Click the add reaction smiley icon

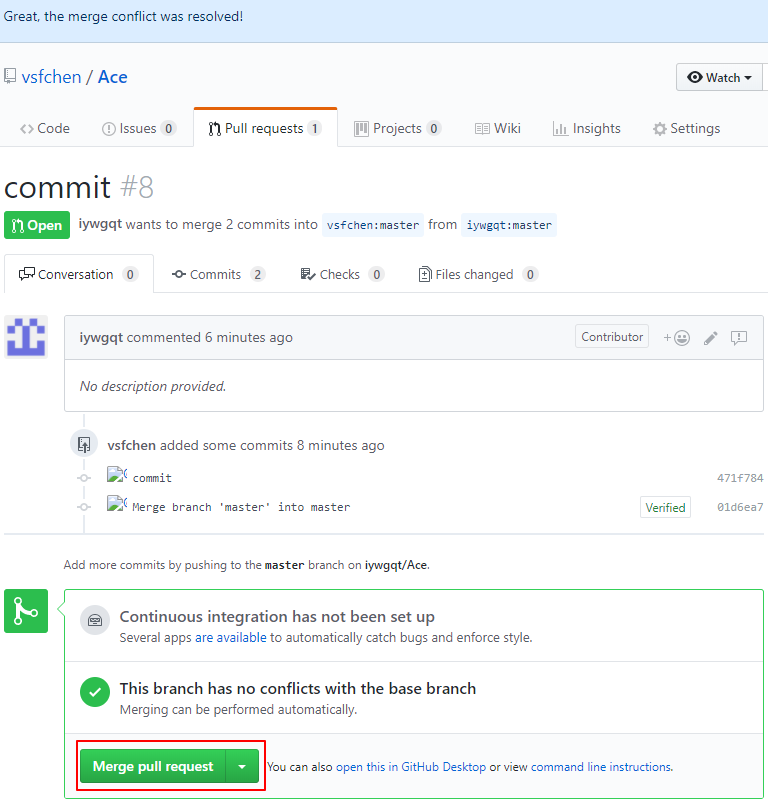tap(677, 338)
